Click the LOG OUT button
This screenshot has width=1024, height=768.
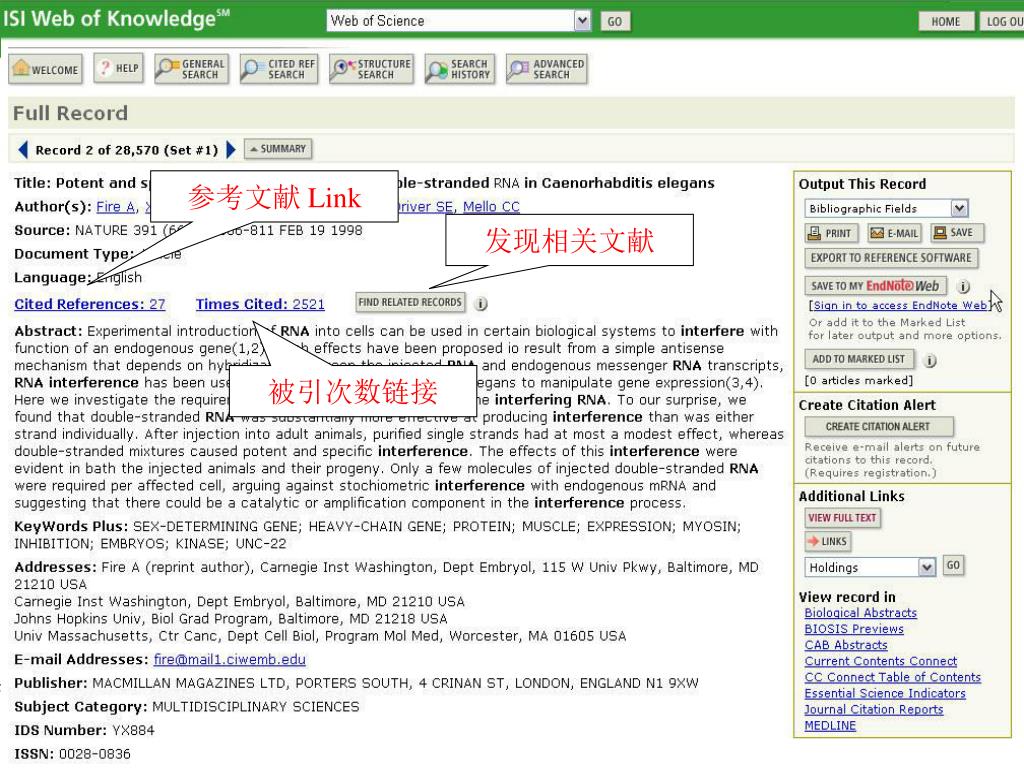pyautogui.click(x=1003, y=22)
